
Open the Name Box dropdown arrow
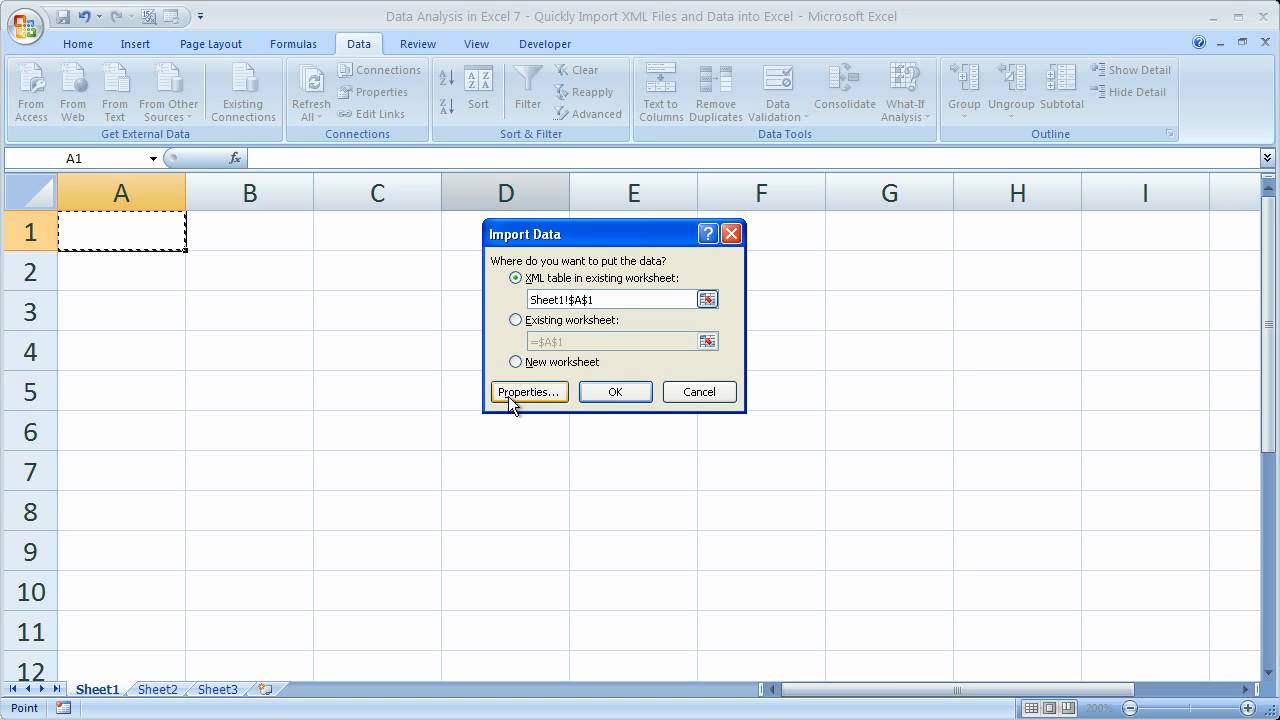pyautogui.click(x=153, y=158)
